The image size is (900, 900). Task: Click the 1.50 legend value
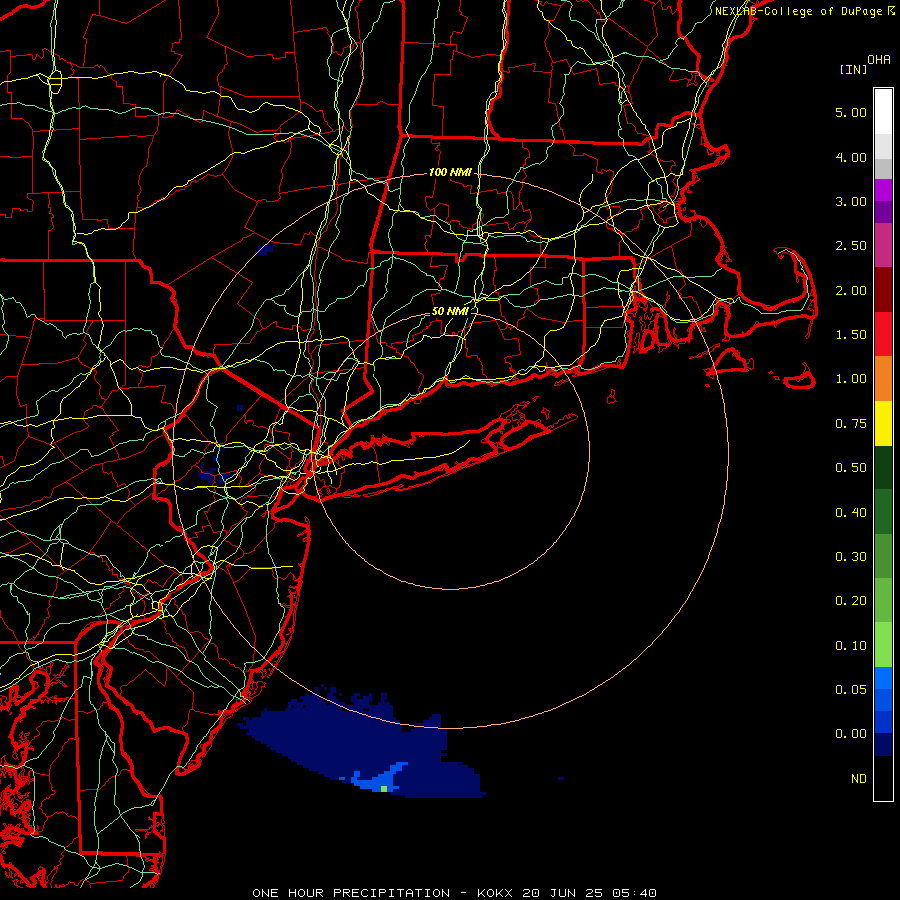(x=851, y=335)
